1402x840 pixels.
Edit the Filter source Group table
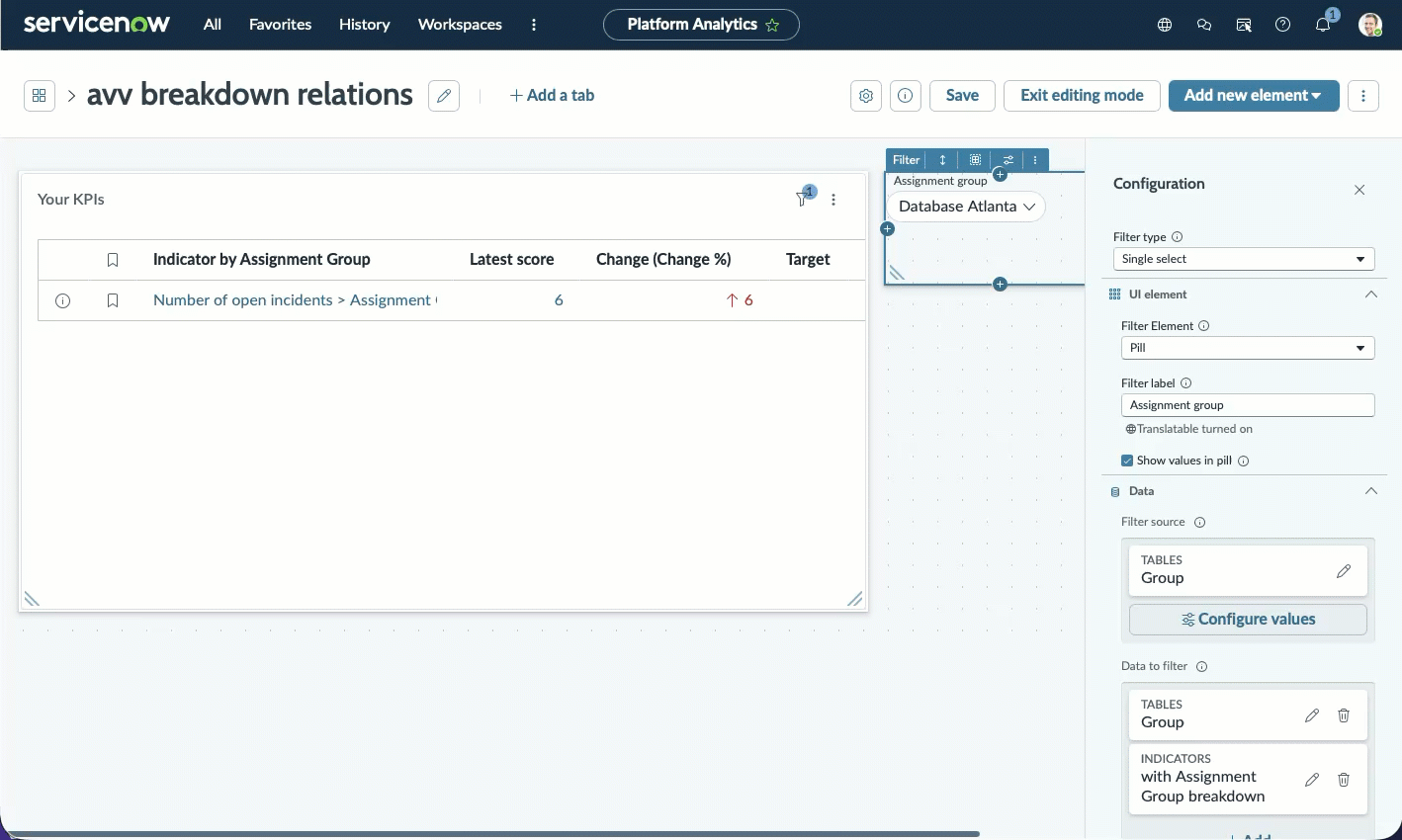pos(1344,571)
